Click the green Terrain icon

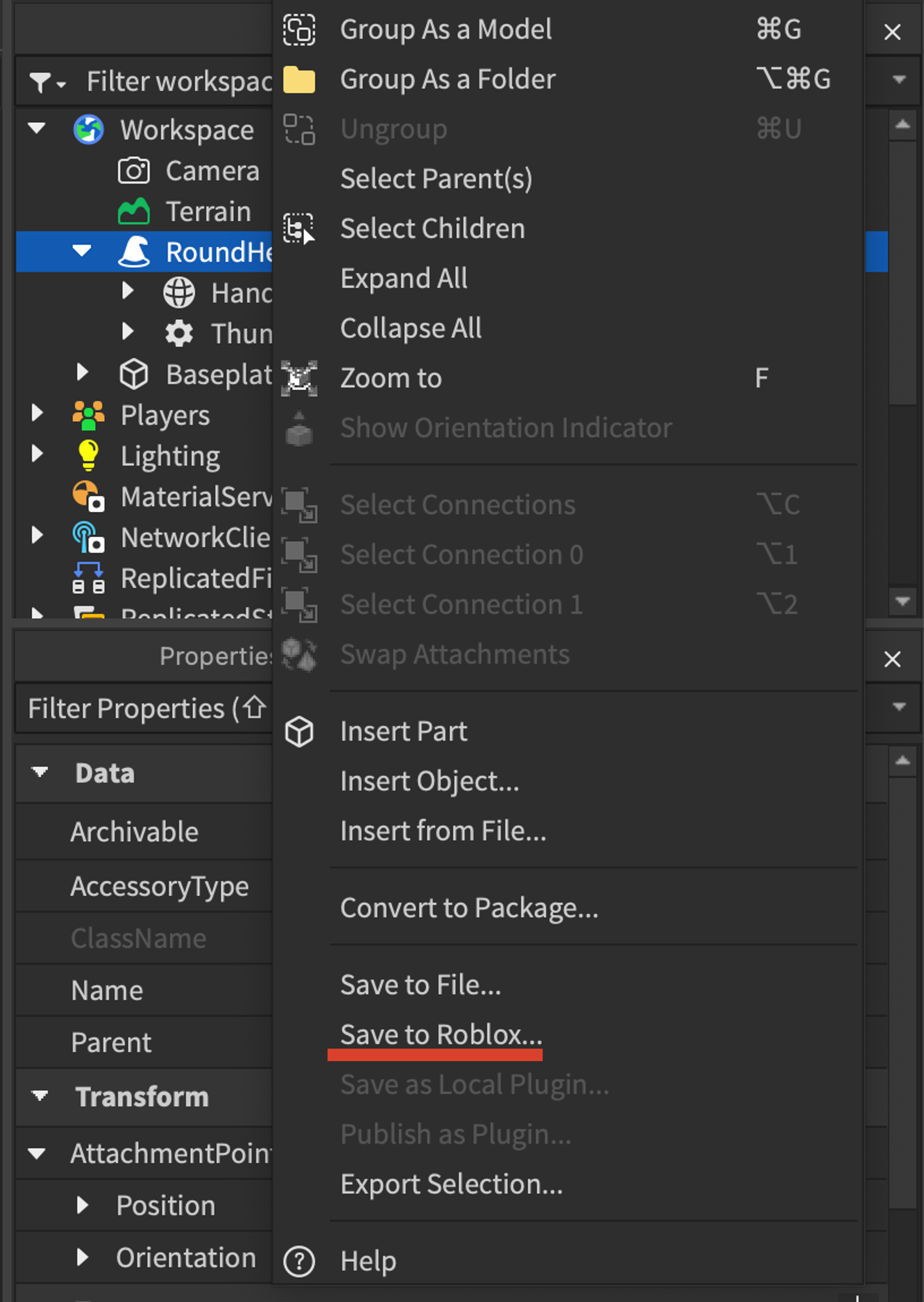pyautogui.click(x=134, y=211)
